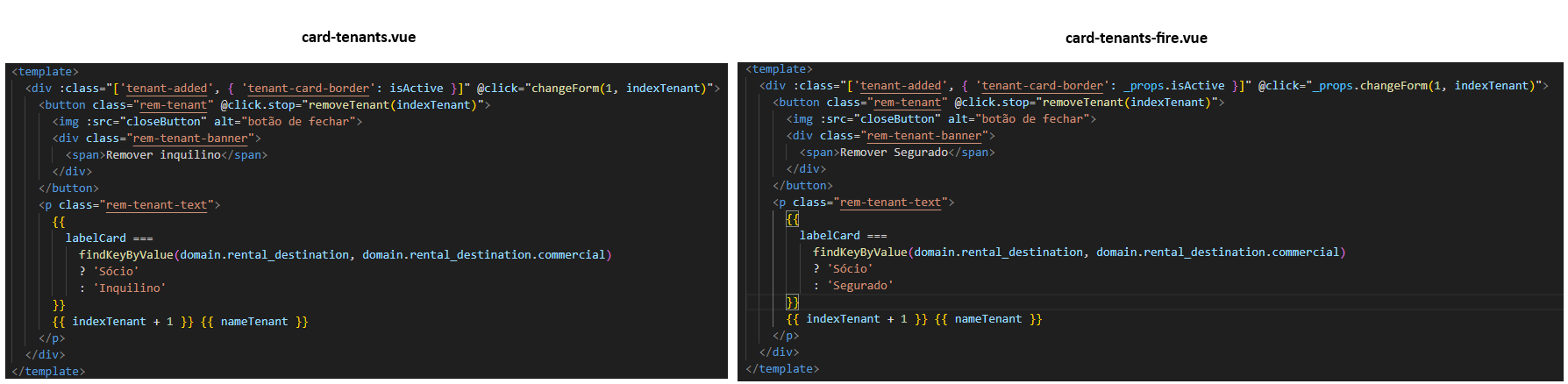Screen dimensions: 1568x384
Task: Place cursor on 'Inquilino' string literal
Action: point(129,288)
